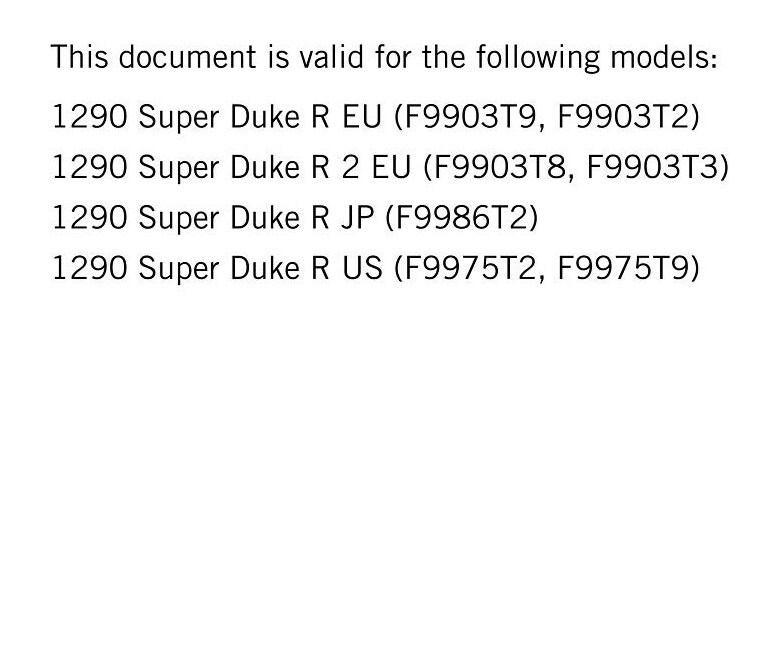The width and height of the screenshot is (770, 665).
Task: Click 'Duke' in the first EU model line
Action: [x=265, y=116]
